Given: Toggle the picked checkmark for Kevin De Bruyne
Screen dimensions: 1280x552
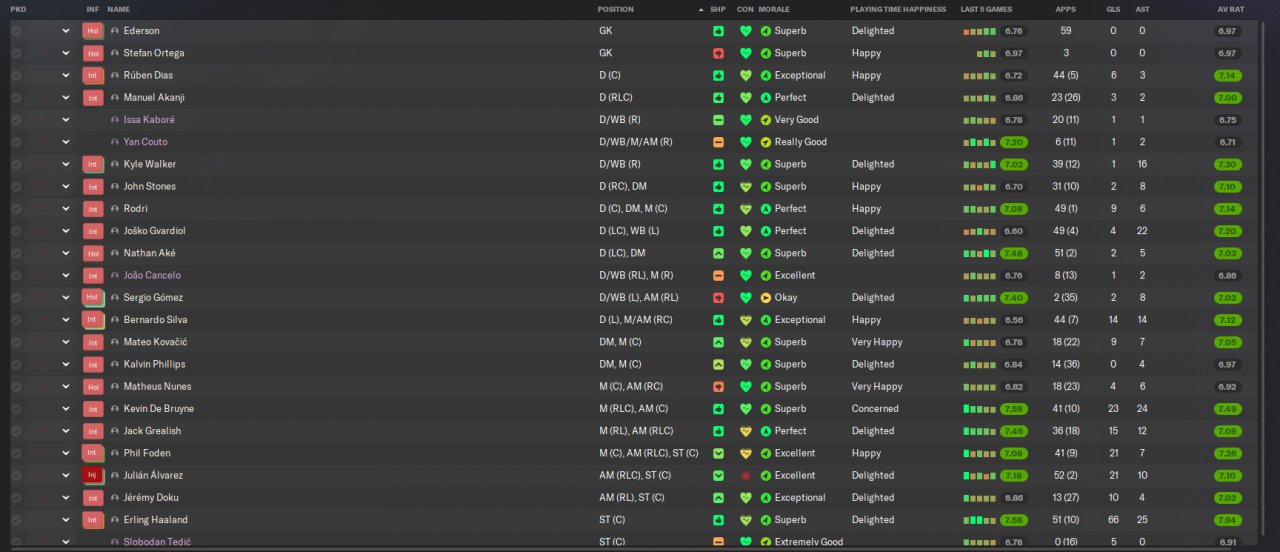Looking at the screenshot, I should coord(16,408).
